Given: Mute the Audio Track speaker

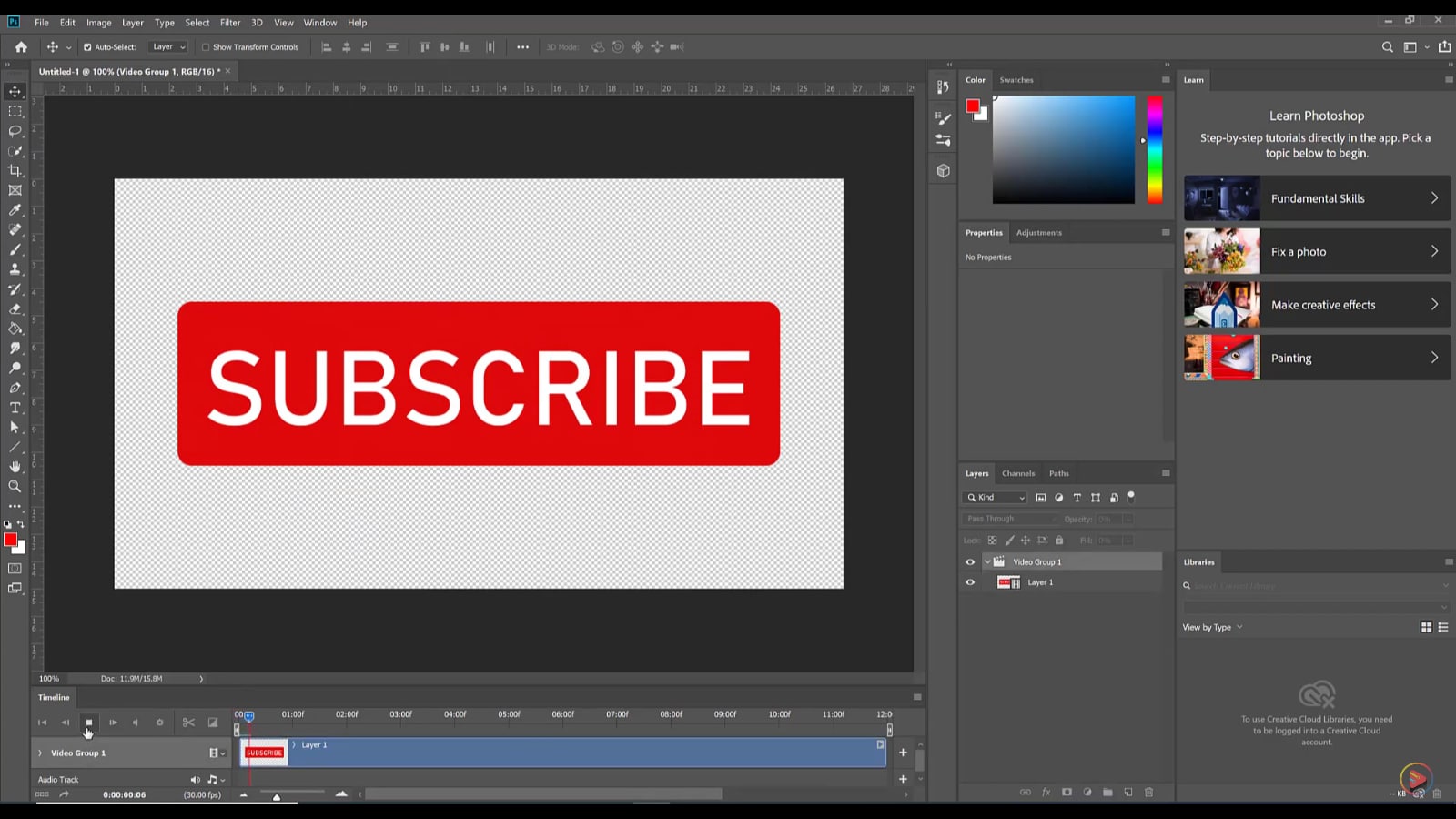Looking at the screenshot, I should 195,780.
